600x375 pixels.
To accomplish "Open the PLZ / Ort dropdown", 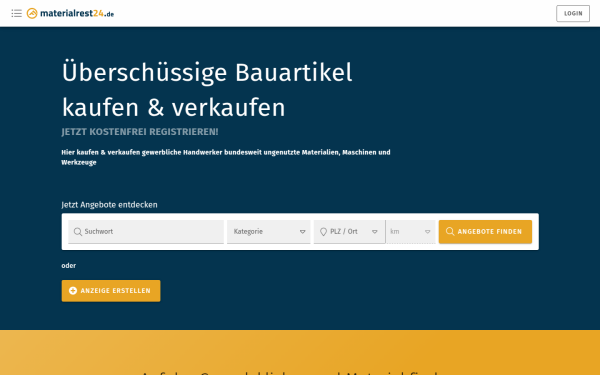I will 349,232.
